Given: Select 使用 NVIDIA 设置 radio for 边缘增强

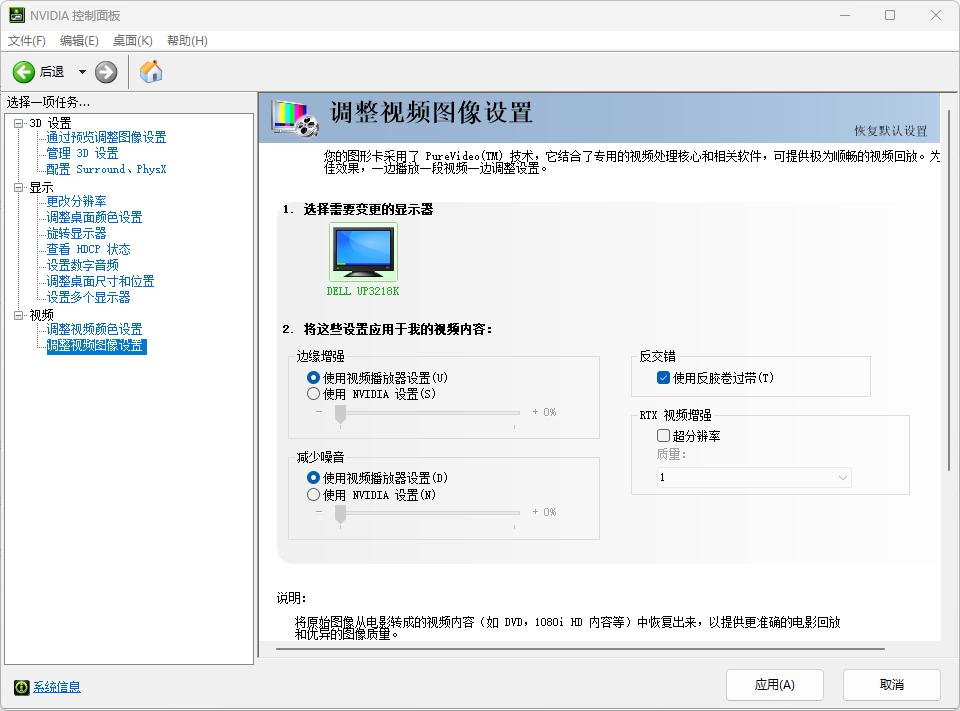Looking at the screenshot, I should pos(311,393).
